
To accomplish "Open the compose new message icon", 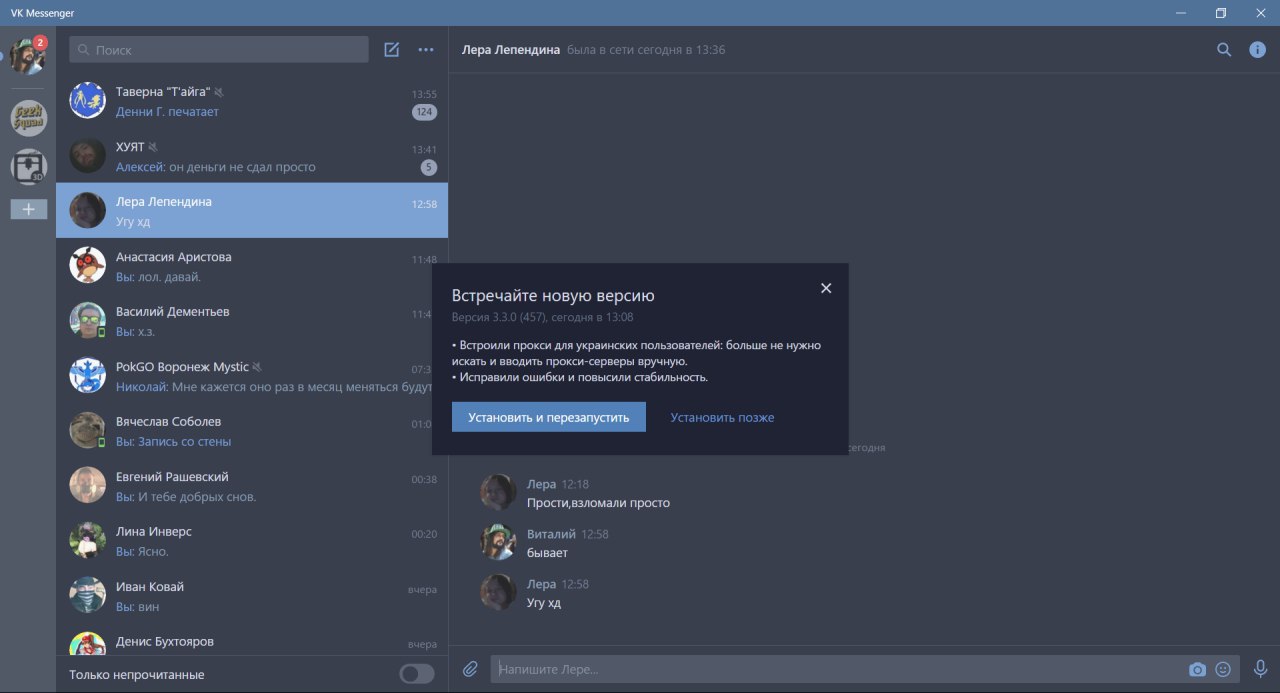I will point(392,50).
